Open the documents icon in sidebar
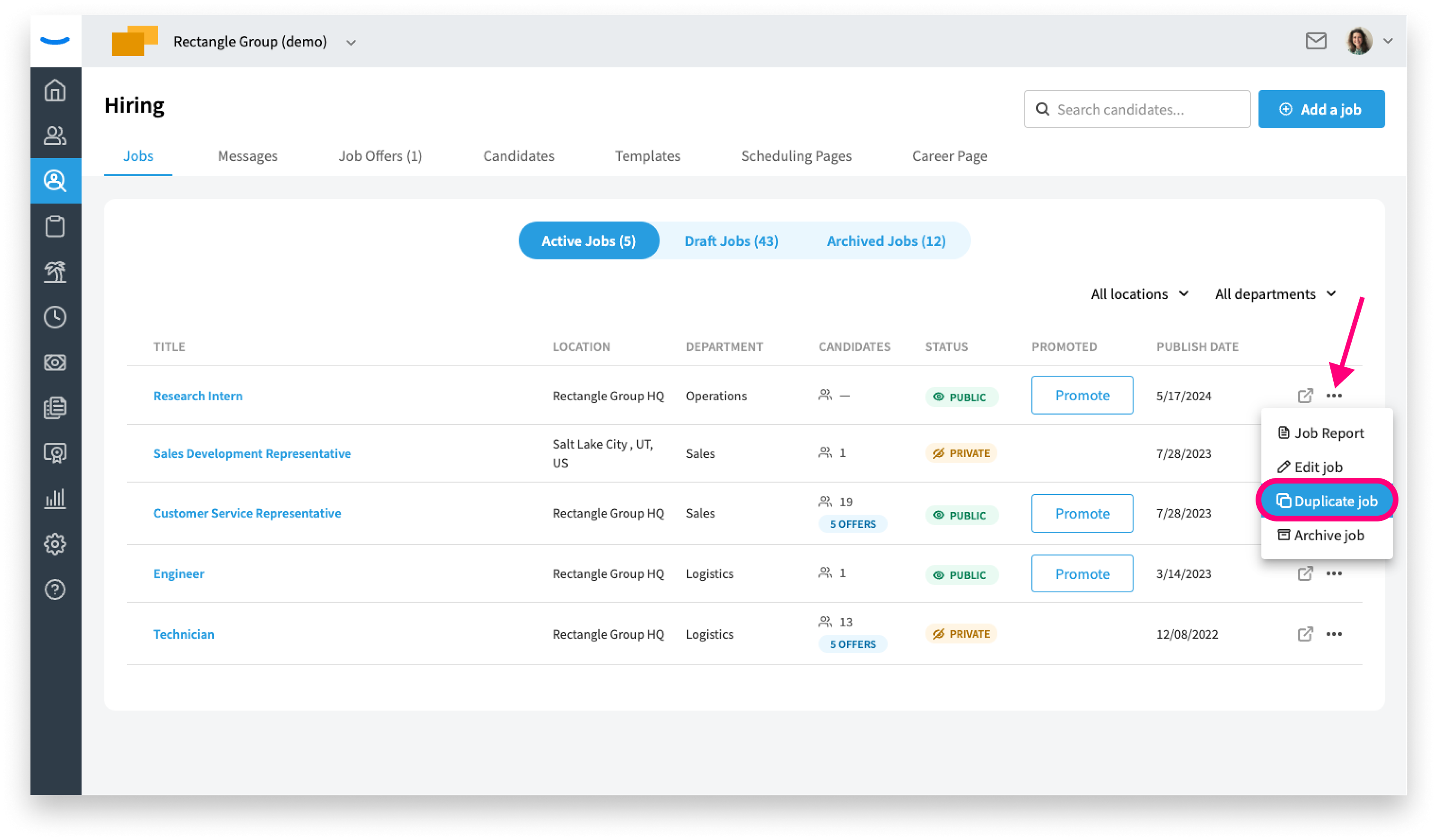 tap(55, 408)
